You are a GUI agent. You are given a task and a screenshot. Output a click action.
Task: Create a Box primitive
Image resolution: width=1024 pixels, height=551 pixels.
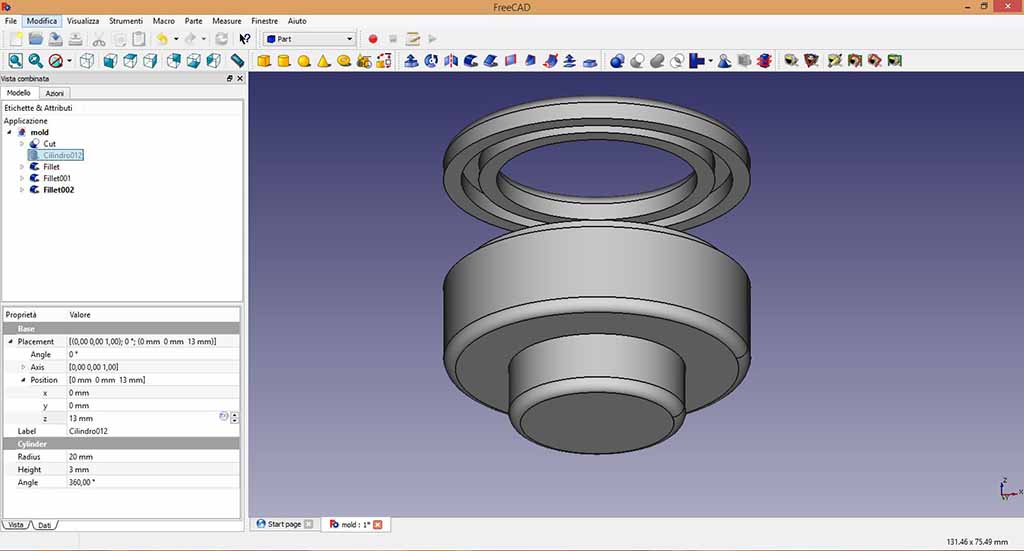tap(264, 61)
